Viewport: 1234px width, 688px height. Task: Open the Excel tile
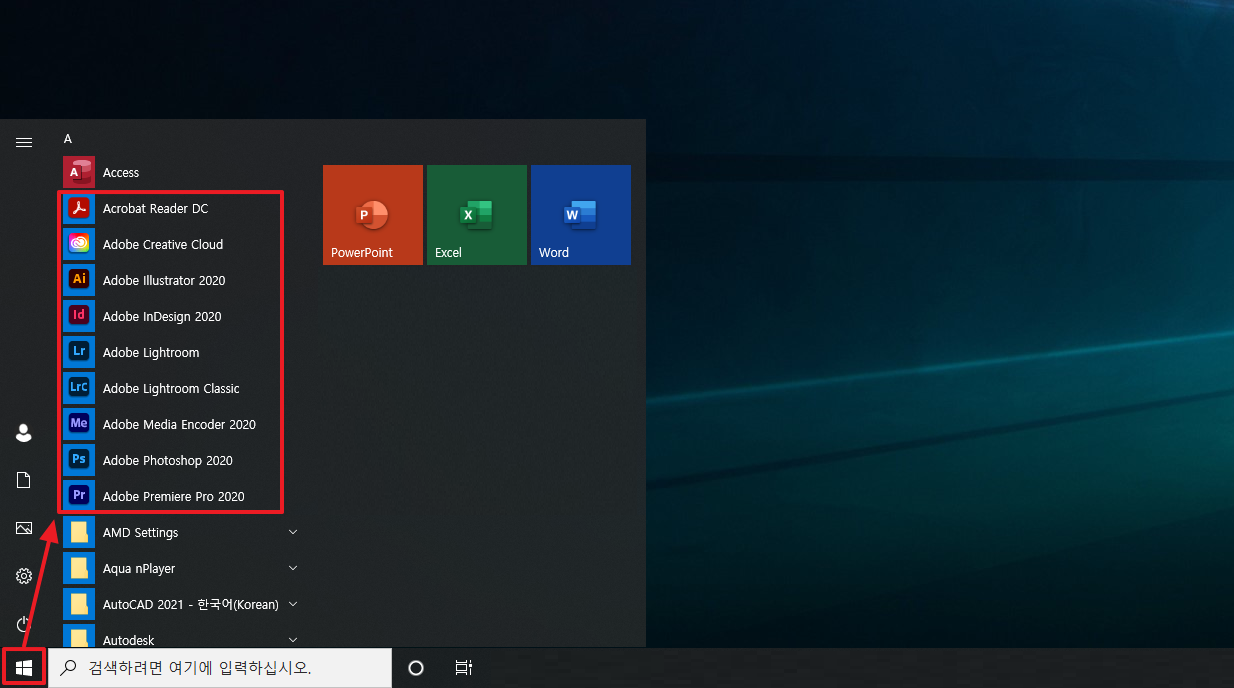tap(477, 215)
